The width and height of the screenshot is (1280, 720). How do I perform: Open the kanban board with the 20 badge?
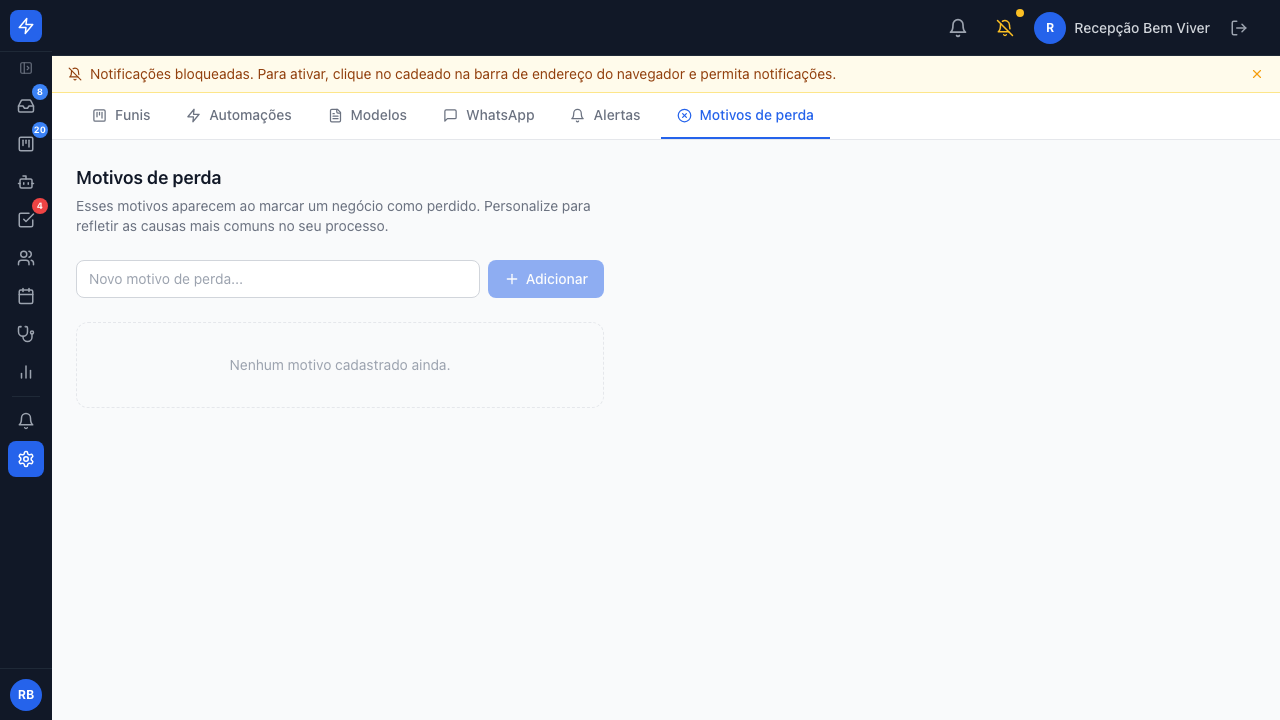pos(26,144)
